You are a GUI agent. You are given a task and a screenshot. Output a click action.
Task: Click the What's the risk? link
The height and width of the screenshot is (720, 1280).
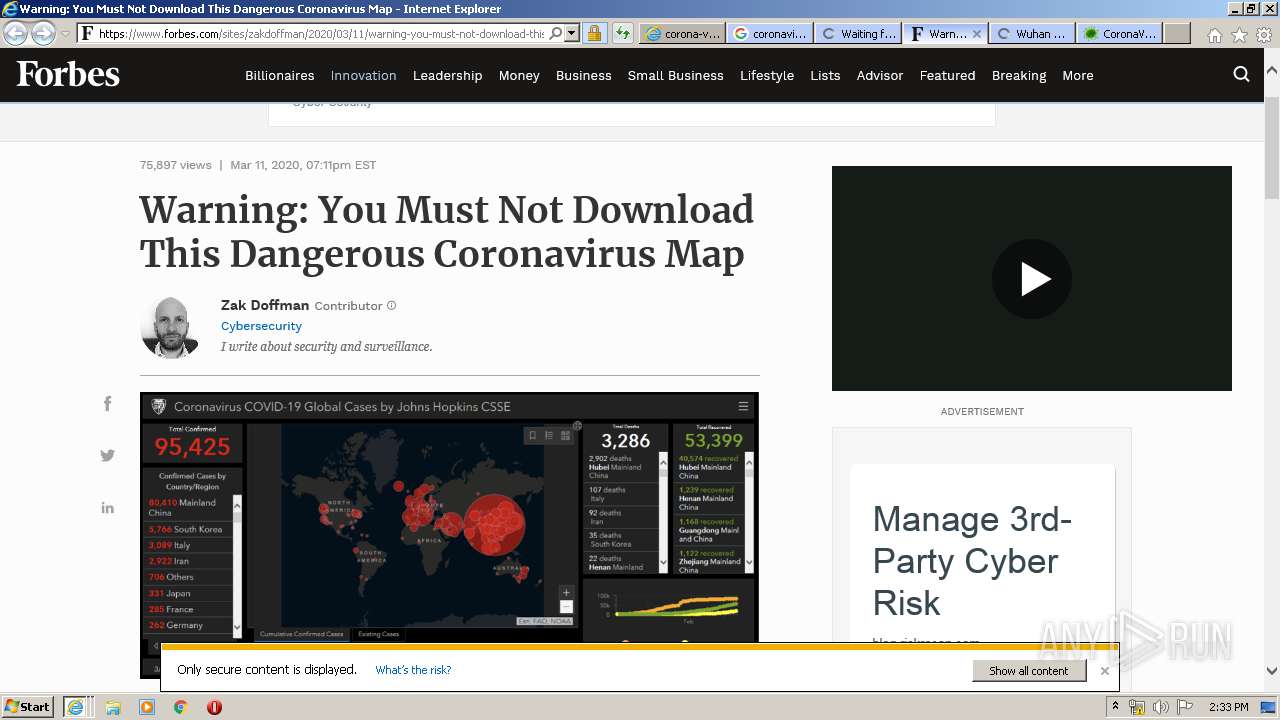413,670
